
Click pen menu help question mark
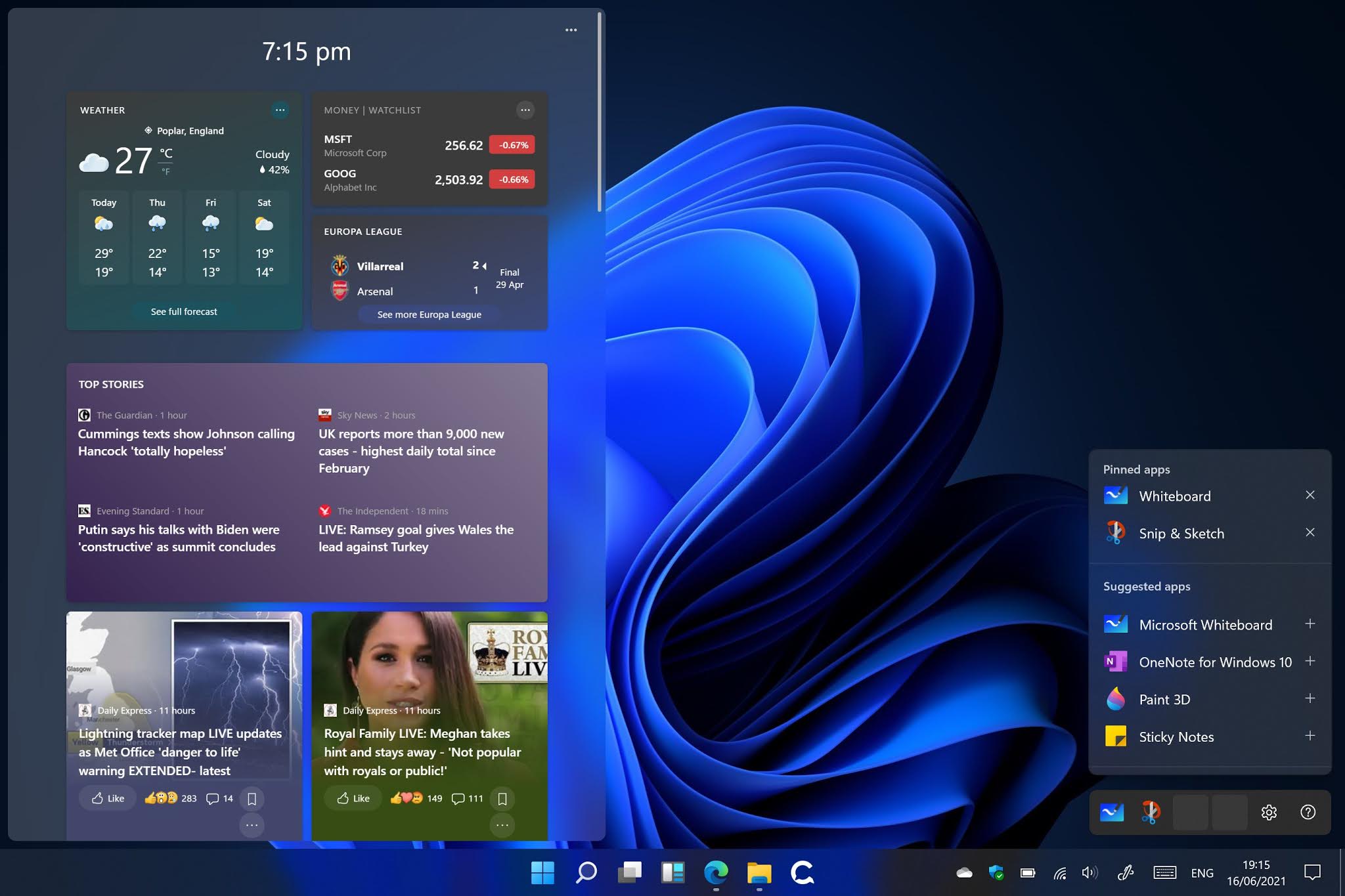pos(1308,812)
